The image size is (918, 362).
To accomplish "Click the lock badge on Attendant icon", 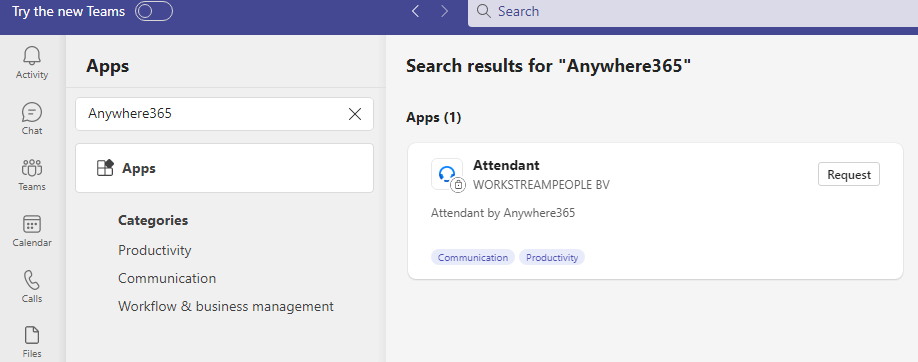I will pos(458,185).
